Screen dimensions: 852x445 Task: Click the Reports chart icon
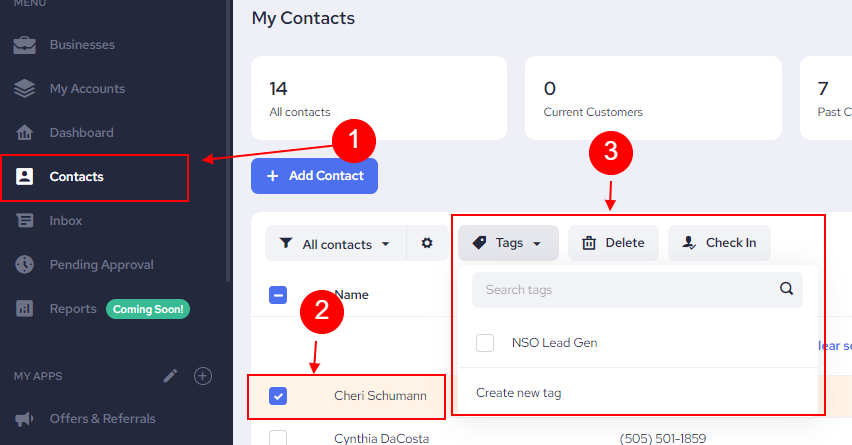(25, 309)
